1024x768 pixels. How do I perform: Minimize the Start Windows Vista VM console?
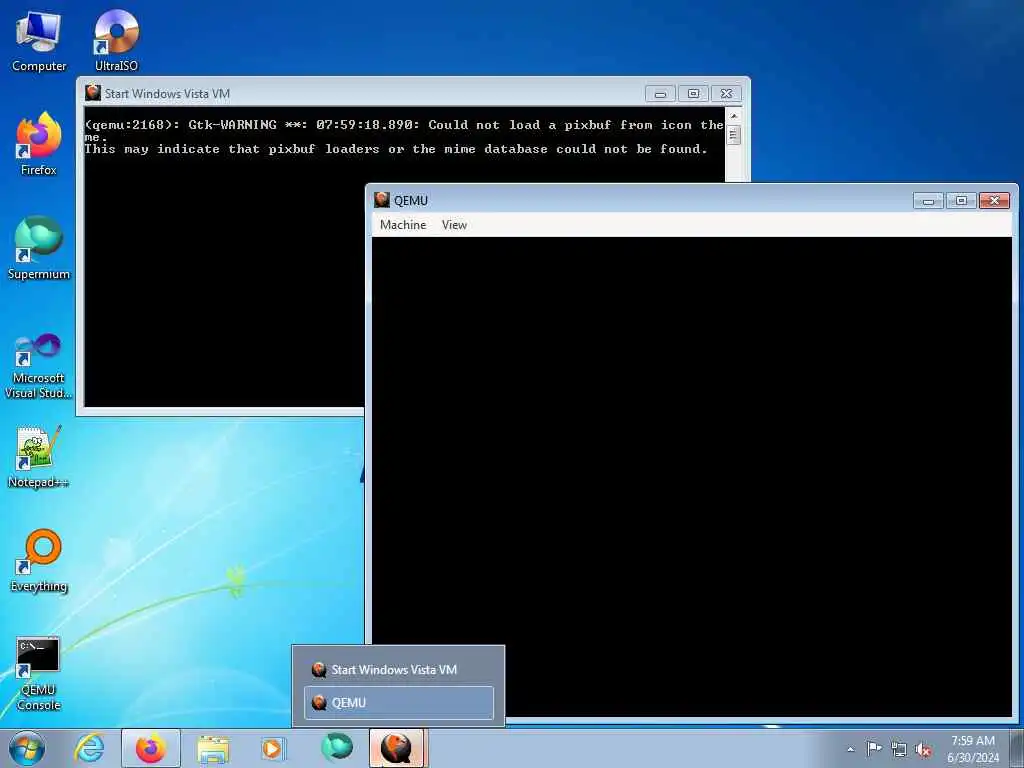[660, 93]
